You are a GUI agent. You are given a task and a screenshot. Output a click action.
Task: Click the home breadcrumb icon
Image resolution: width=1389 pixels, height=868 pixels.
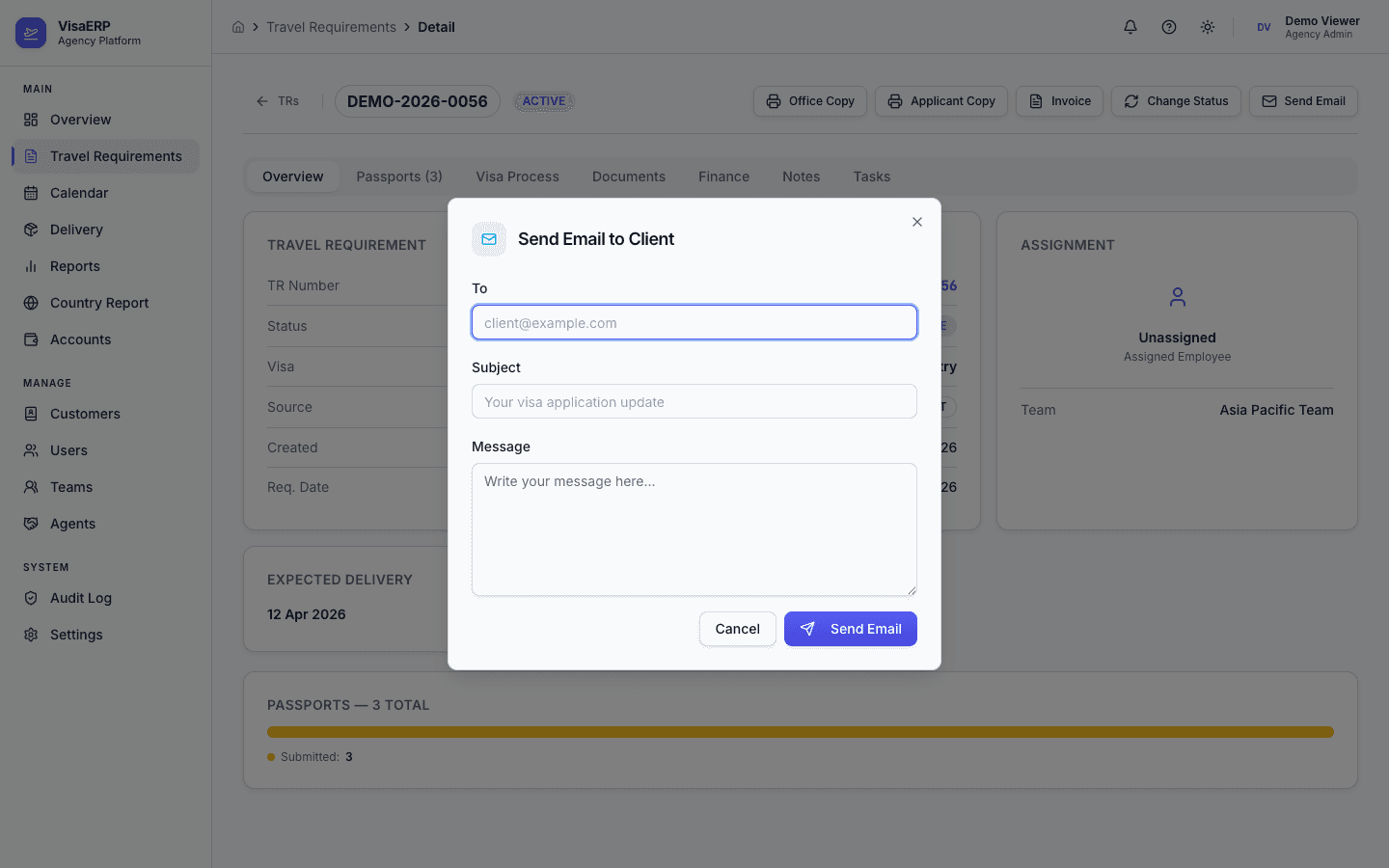tap(238, 27)
